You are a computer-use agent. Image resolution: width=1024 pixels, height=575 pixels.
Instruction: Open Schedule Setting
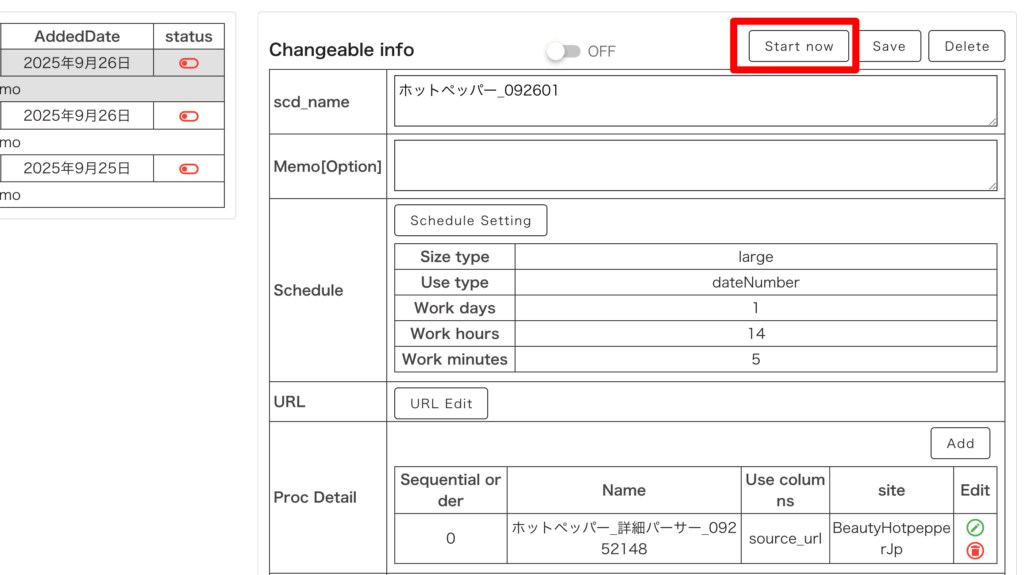(470, 220)
